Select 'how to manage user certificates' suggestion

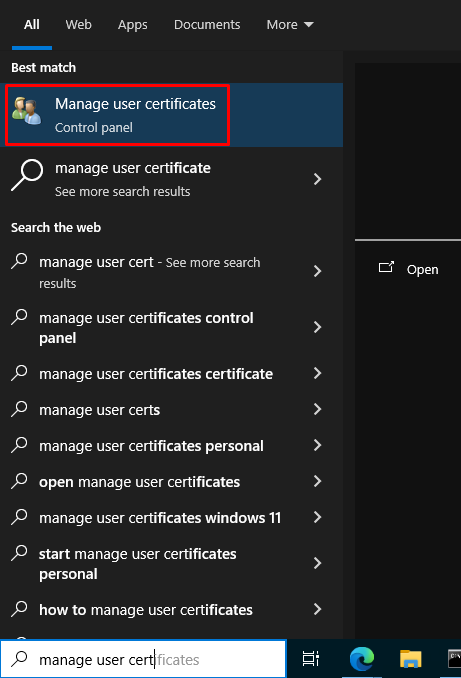click(x=171, y=609)
